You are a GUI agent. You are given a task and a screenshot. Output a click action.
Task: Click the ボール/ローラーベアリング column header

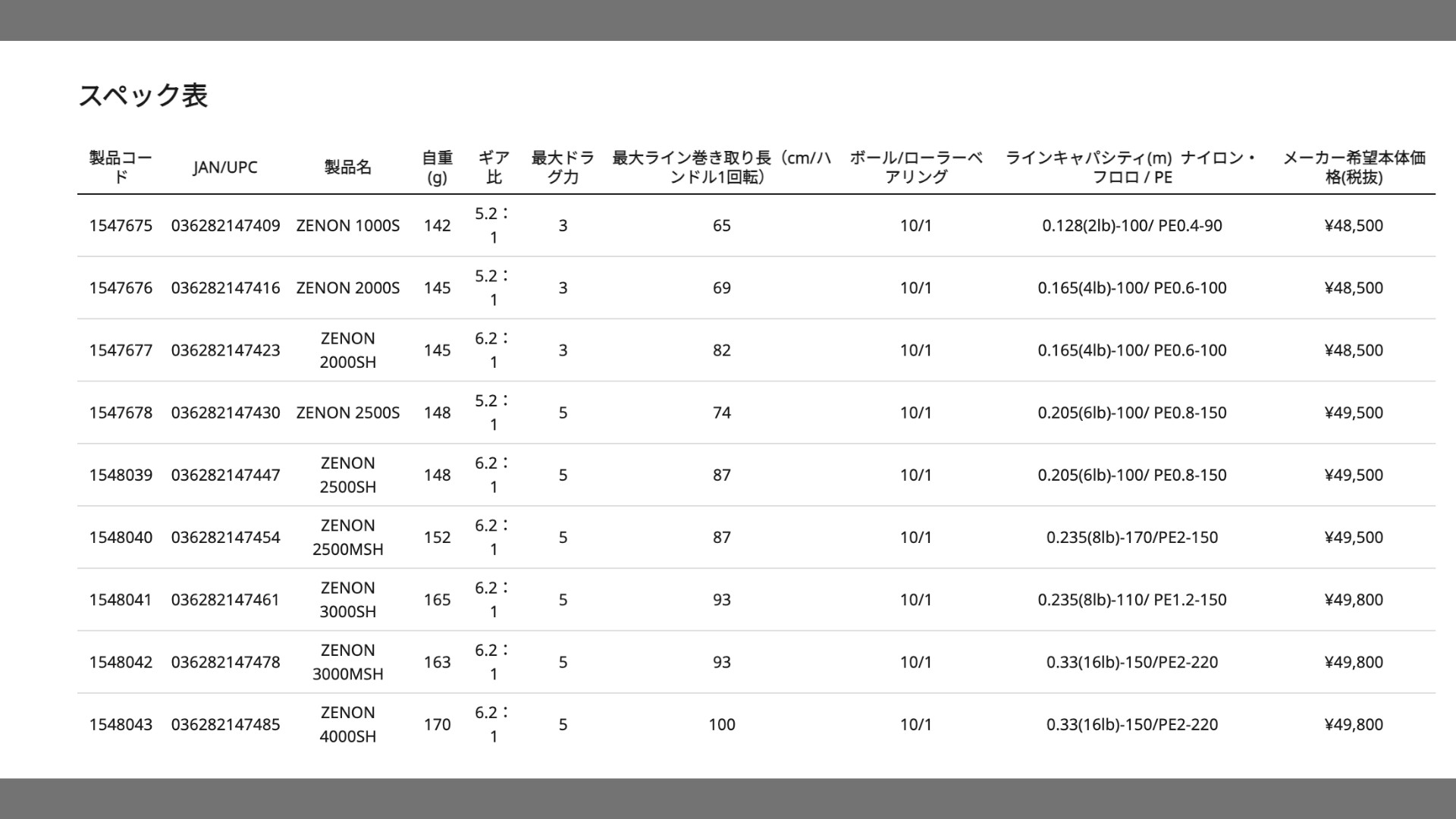[x=915, y=167]
